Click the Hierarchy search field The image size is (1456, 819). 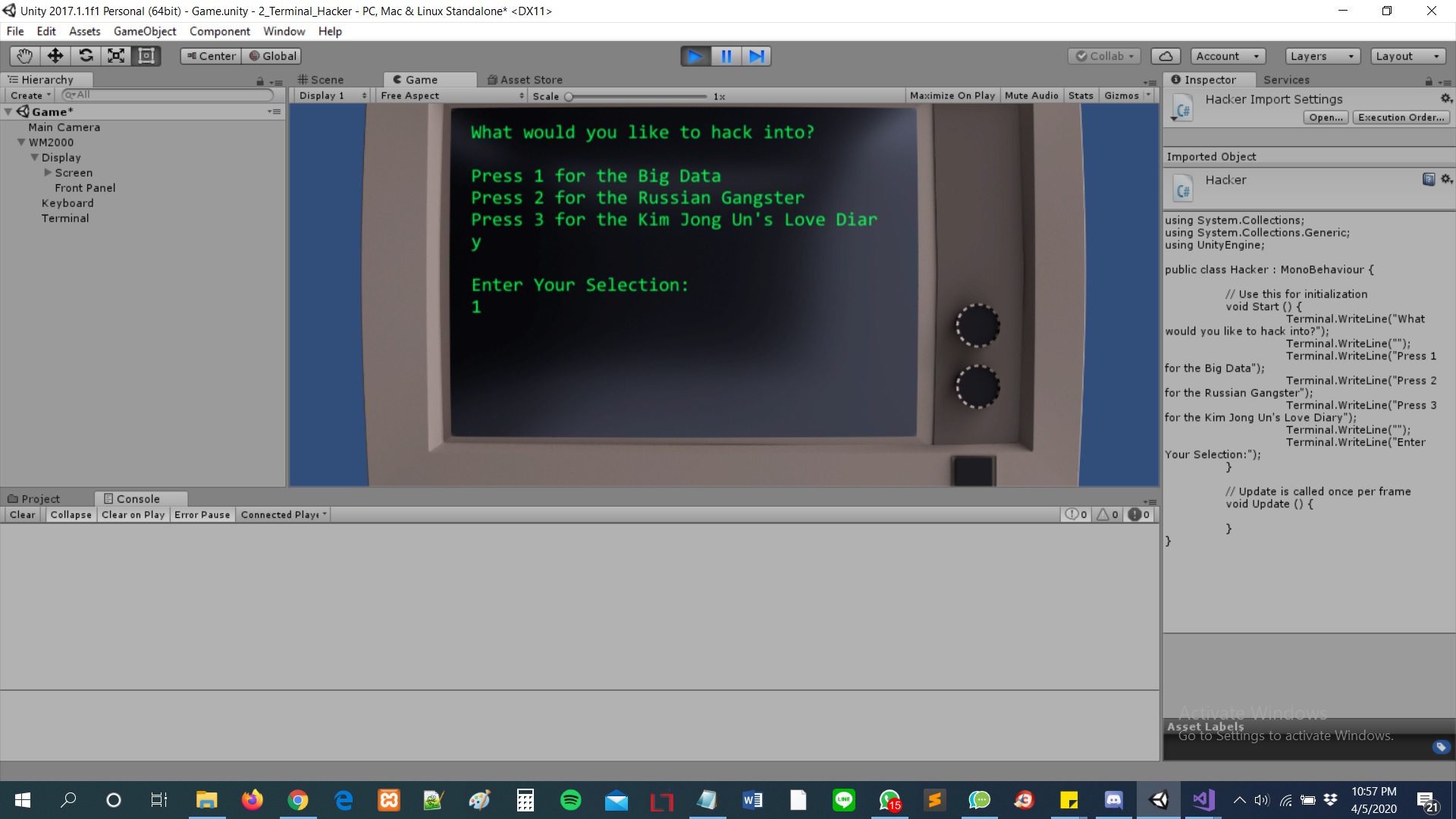pos(167,94)
